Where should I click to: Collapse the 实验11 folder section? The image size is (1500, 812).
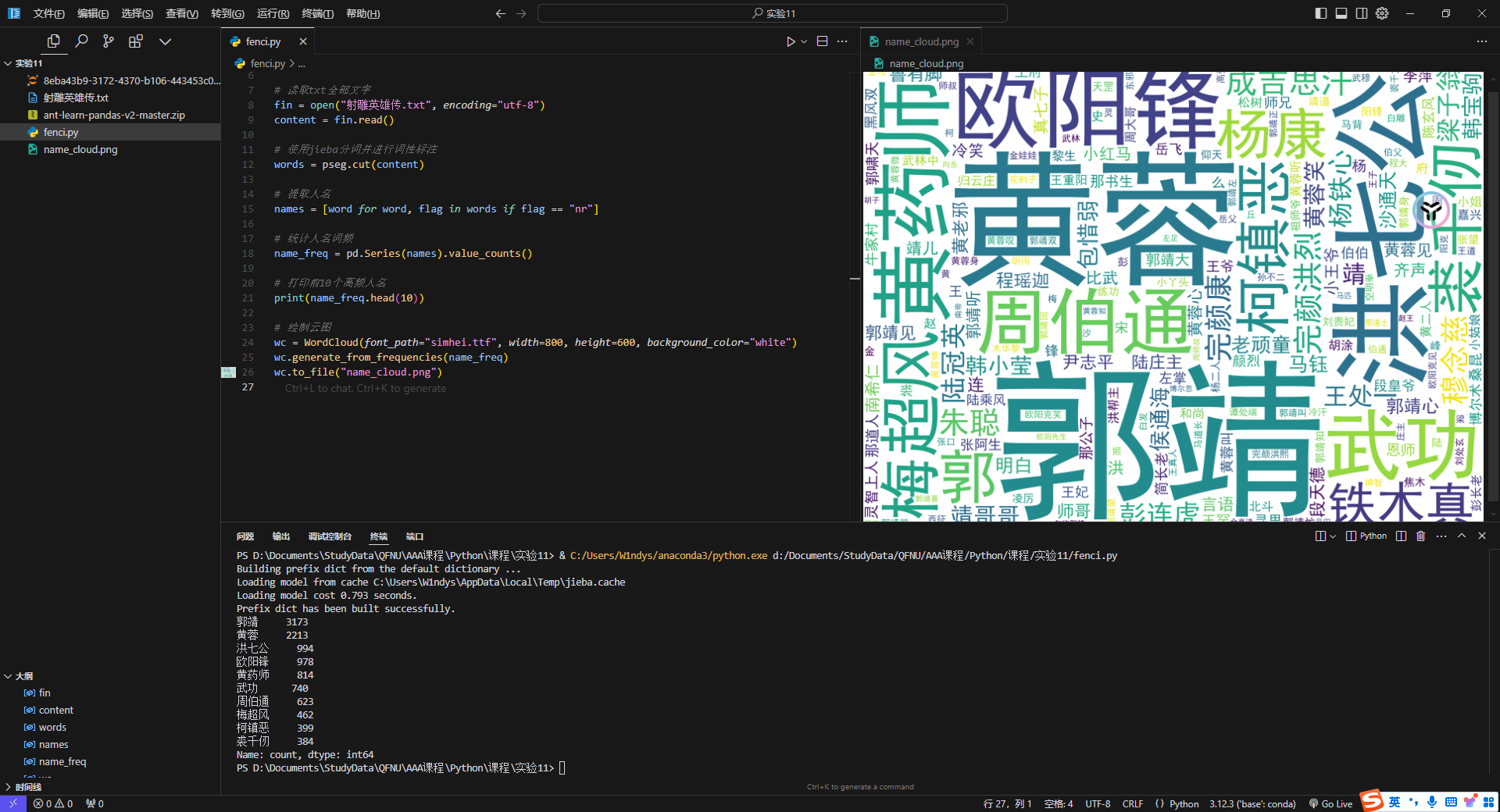tap(110, 63)
